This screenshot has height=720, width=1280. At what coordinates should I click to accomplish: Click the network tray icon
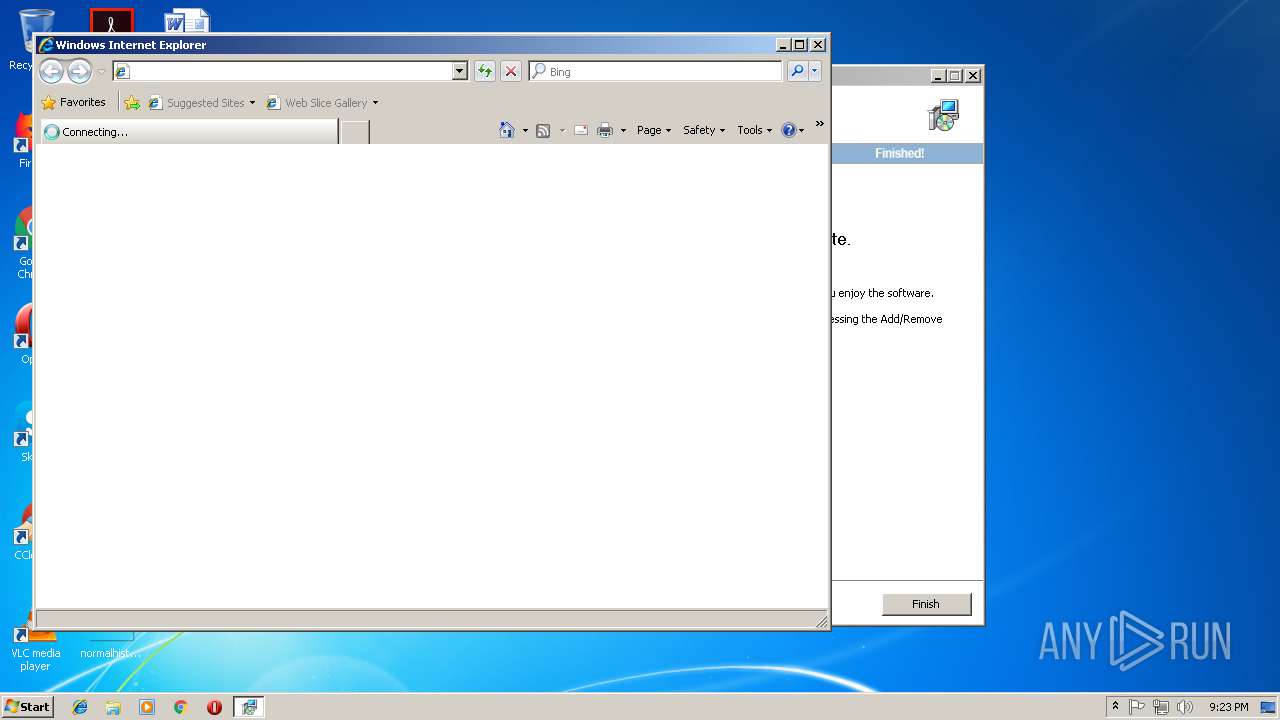(1161, 707)
